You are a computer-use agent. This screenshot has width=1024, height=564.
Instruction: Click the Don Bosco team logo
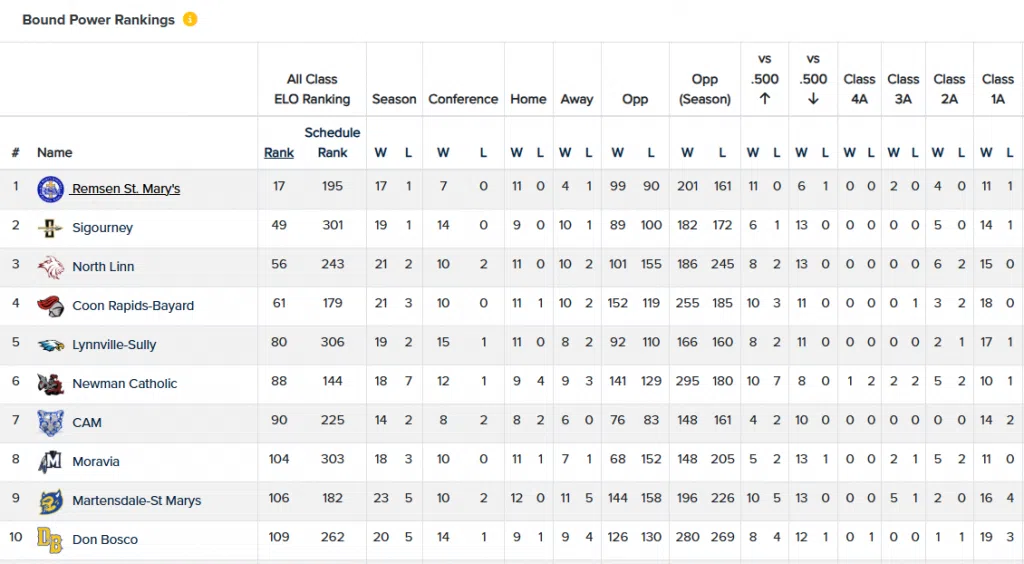tap(50, 539)
